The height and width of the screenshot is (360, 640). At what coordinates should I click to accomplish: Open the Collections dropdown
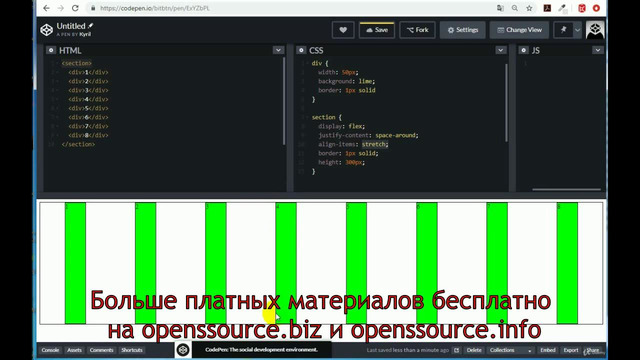coord(510,350)
